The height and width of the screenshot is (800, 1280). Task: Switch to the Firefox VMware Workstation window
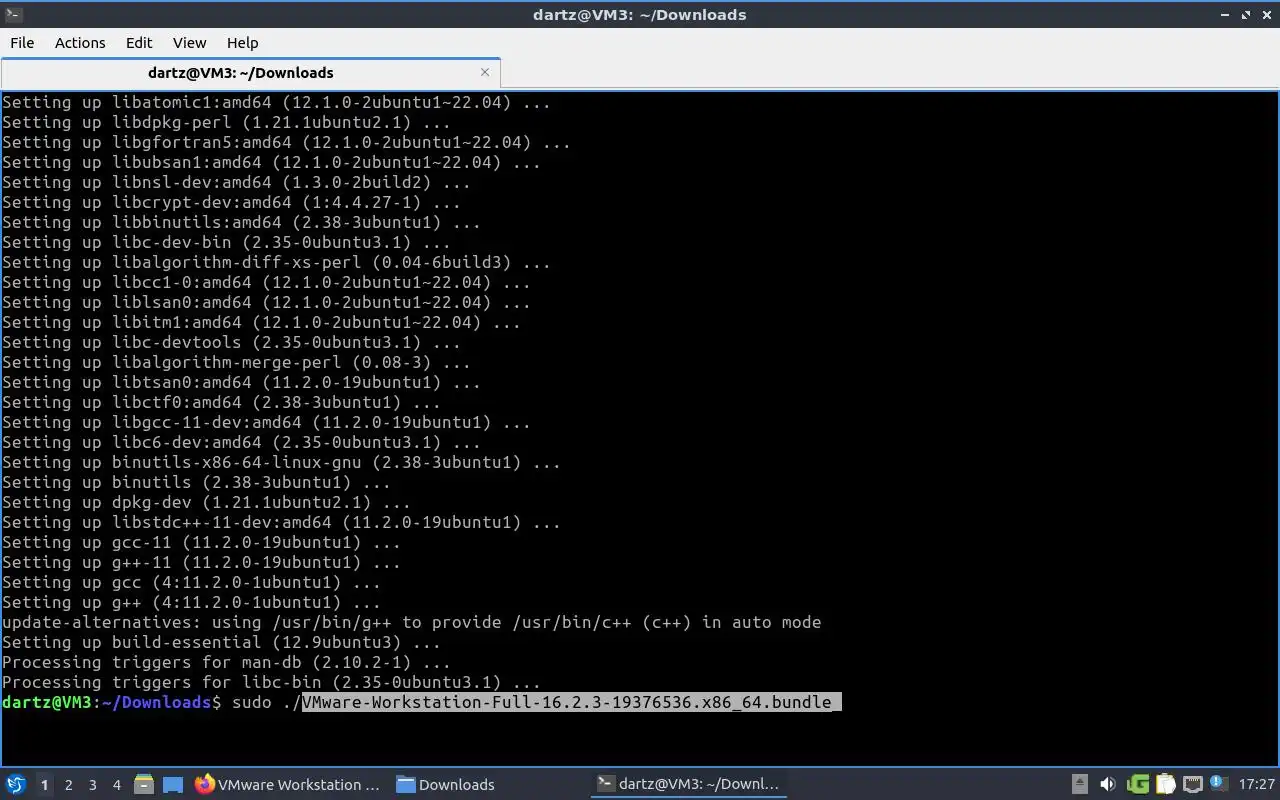coord(288,784)
